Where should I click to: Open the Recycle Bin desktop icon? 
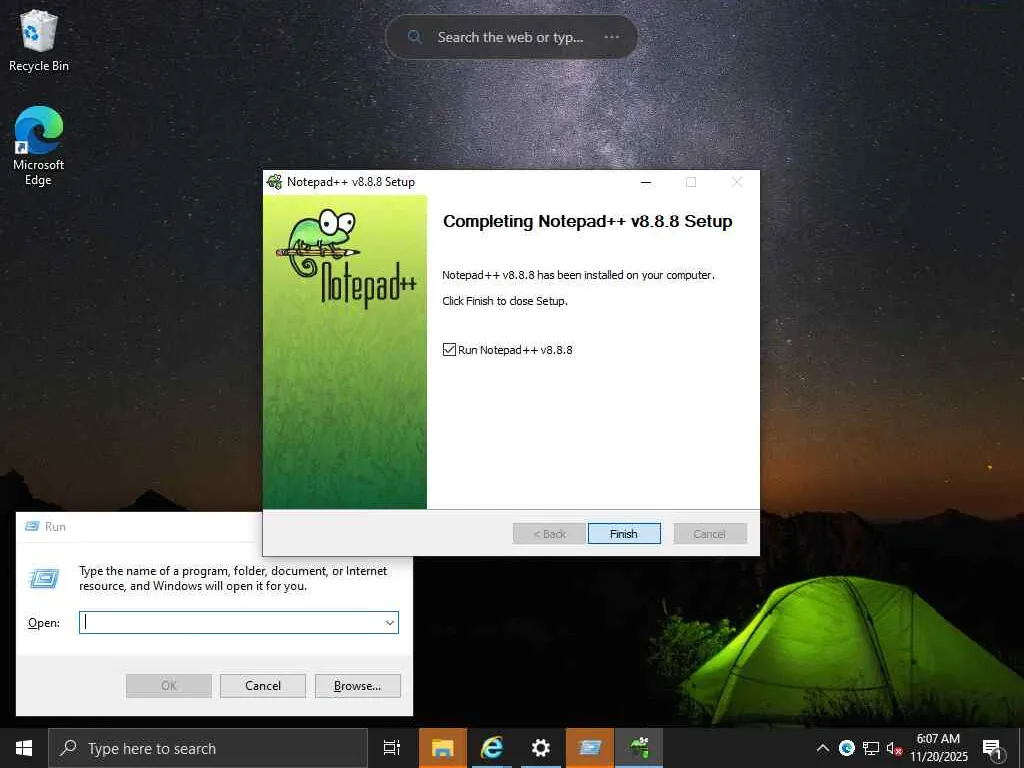click(x=39, y=40)
